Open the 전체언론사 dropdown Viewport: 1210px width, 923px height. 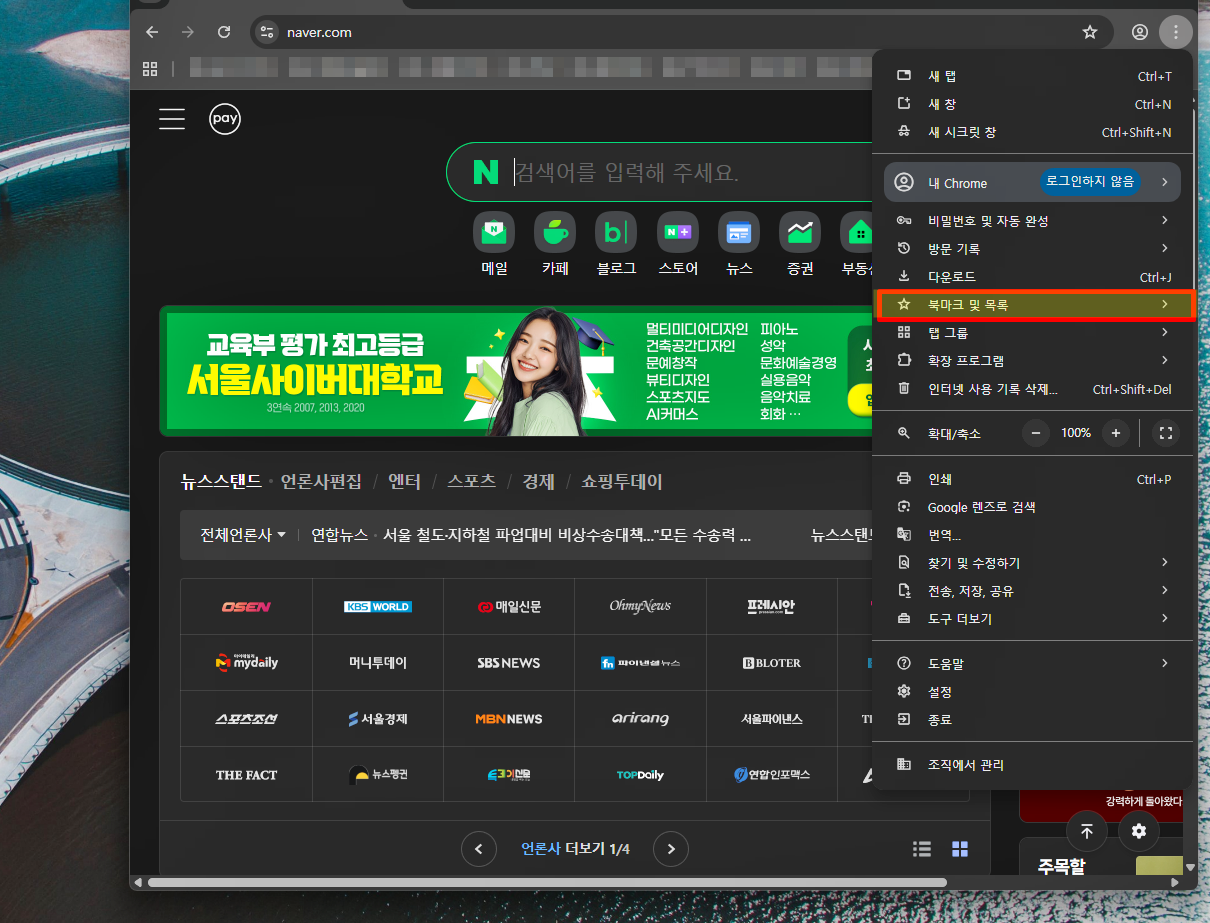point(243,535)
